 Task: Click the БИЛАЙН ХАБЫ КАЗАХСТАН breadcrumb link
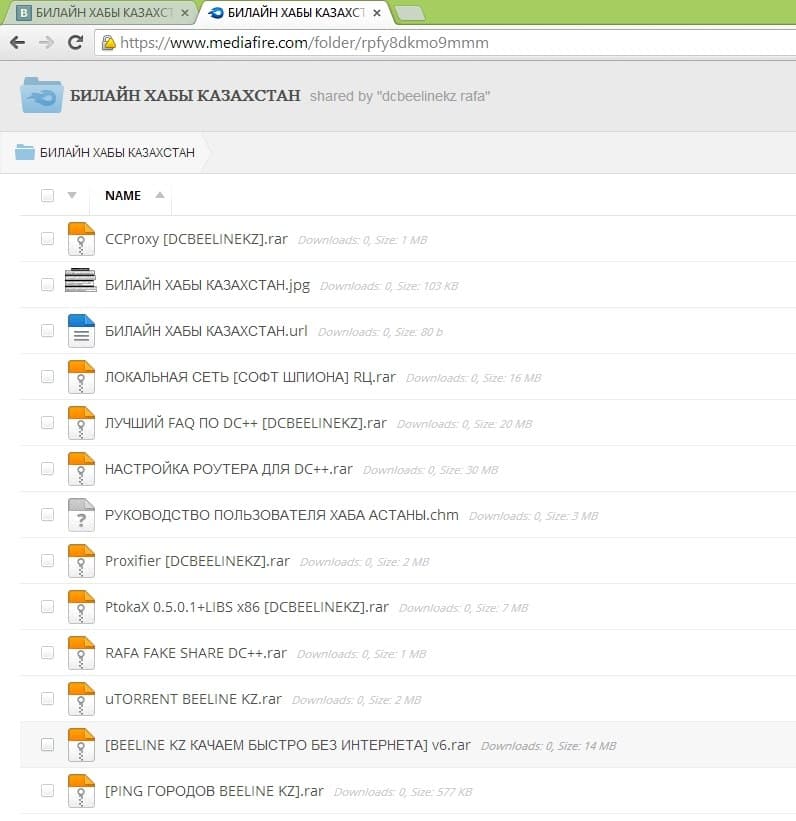coord(117,152)
